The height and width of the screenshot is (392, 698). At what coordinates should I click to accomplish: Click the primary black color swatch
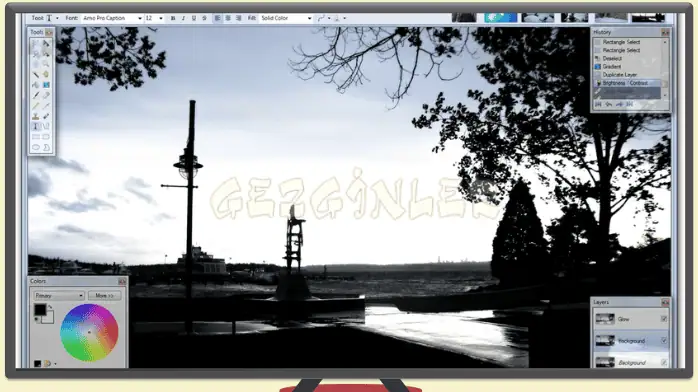pos(40,310)
